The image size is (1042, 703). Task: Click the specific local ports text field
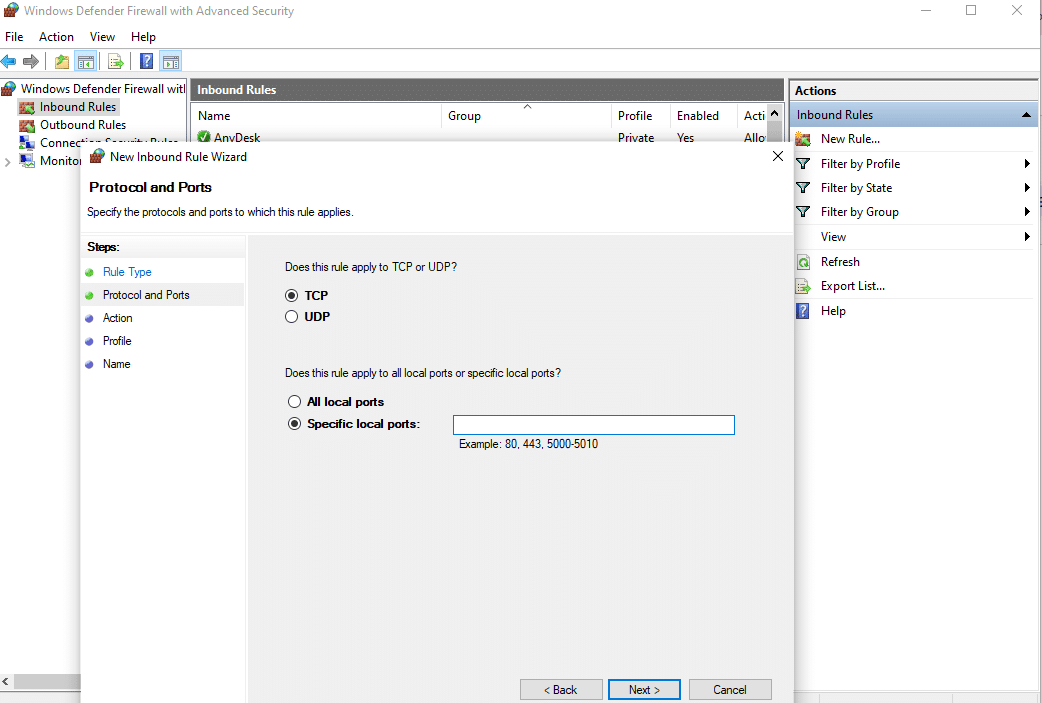point(593,425)
